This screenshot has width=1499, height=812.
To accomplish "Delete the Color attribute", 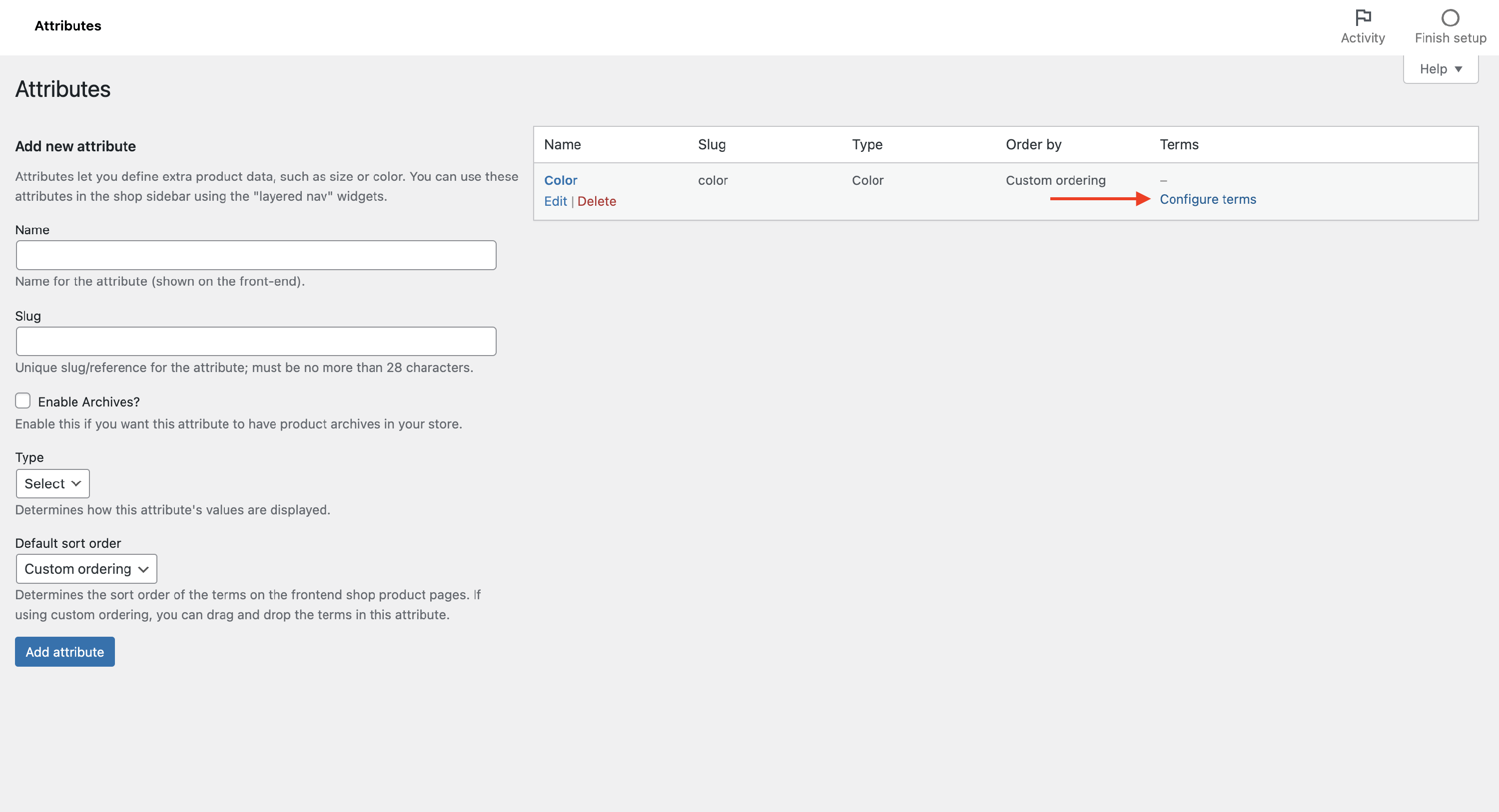I will 597,201.
